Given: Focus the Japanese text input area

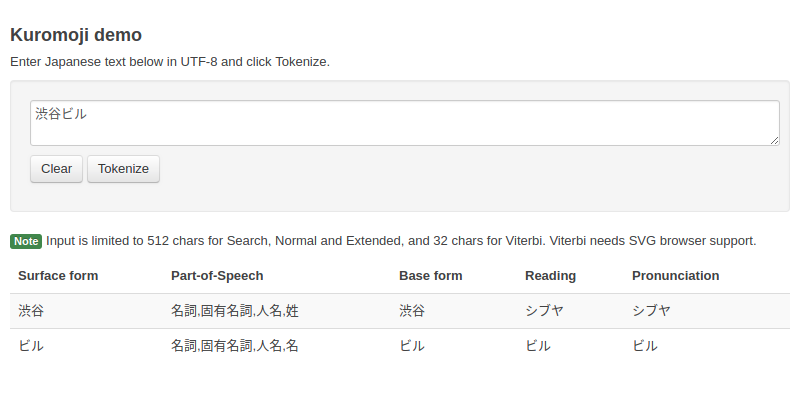Looking at the screenshot, I should (x=404, y=123).
